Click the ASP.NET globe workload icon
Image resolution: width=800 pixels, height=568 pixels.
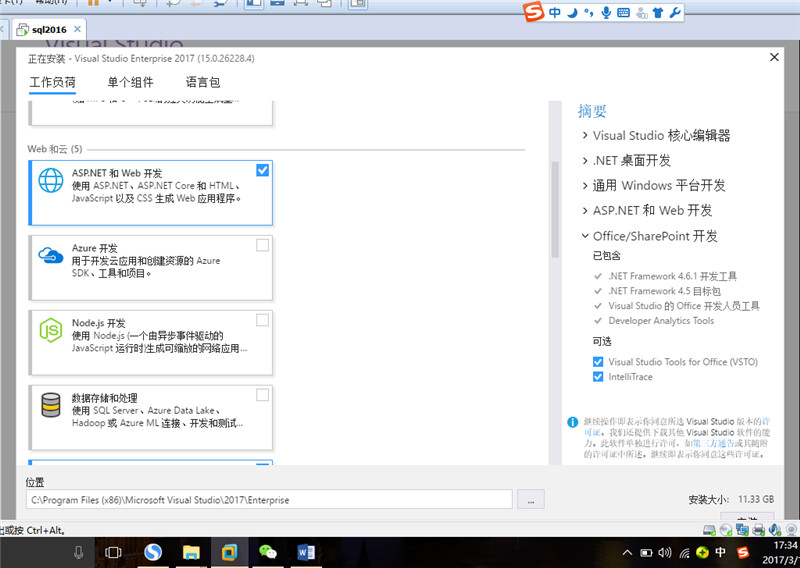tap(51, 180)
